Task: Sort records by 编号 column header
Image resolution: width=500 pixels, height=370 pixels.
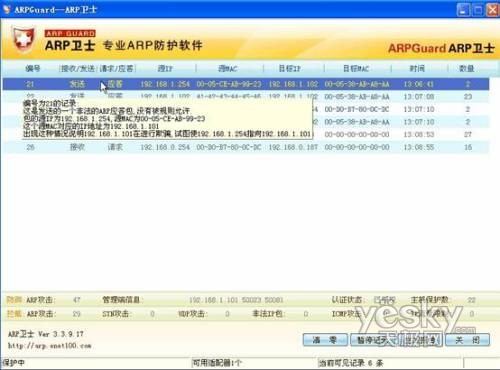Action: coord(33,68)
